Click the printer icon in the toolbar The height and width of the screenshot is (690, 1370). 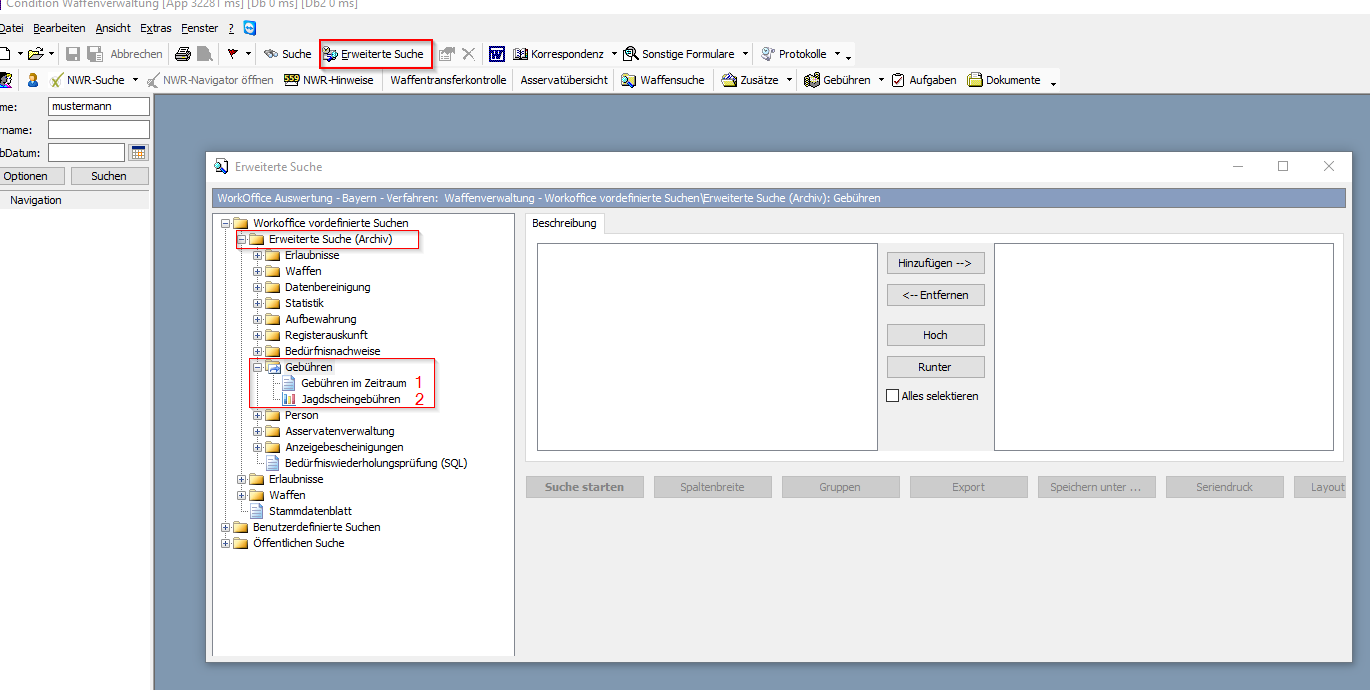[x=183, y=54]
